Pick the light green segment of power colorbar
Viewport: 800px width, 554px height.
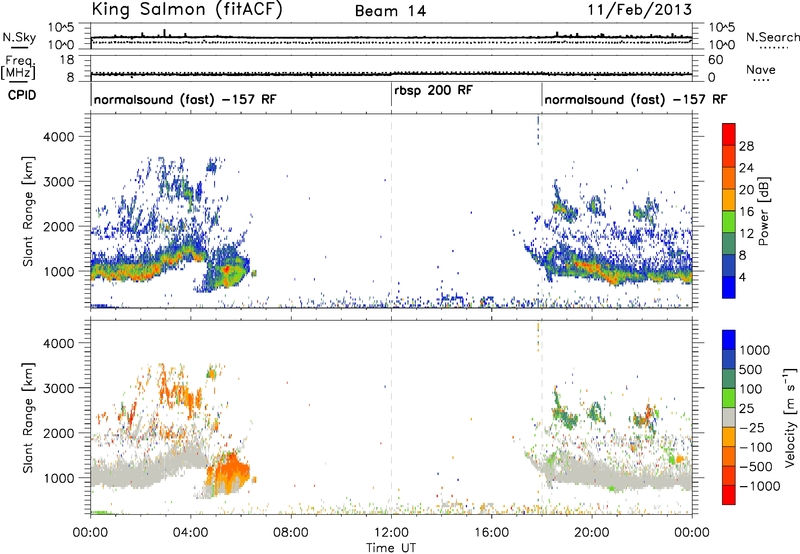pos(729,222)
